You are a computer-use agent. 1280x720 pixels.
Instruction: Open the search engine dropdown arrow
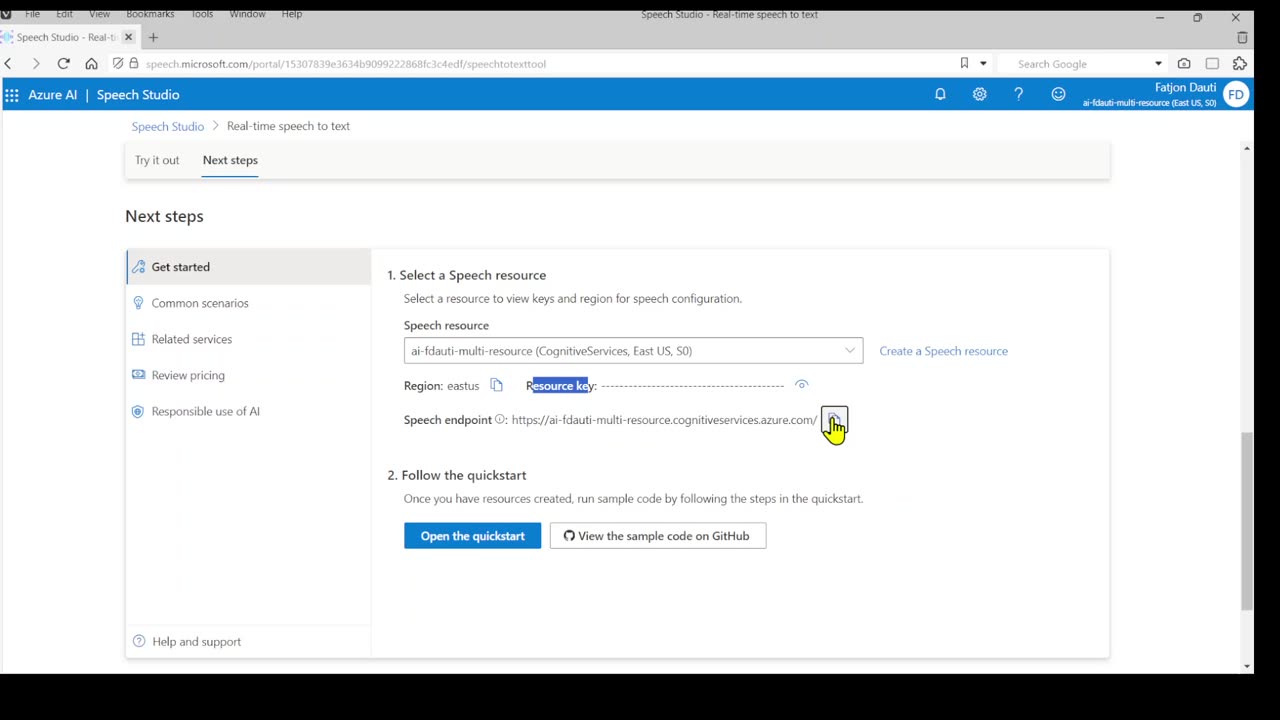click(x=1158, y=63)
